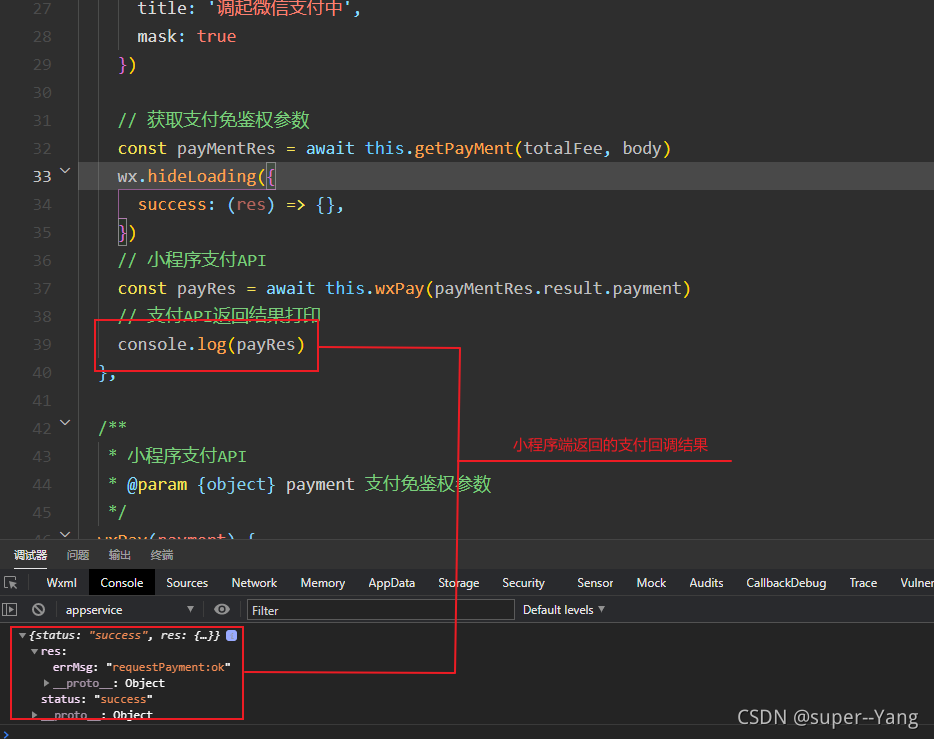This screenshot has width=934, height=739.
Task: Select the 问题 panel tab
Action: click(x=78, y=555)
